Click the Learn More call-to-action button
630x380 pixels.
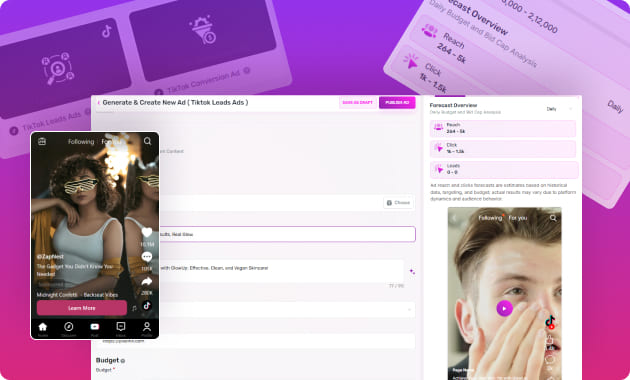click(x=82, y=308)
